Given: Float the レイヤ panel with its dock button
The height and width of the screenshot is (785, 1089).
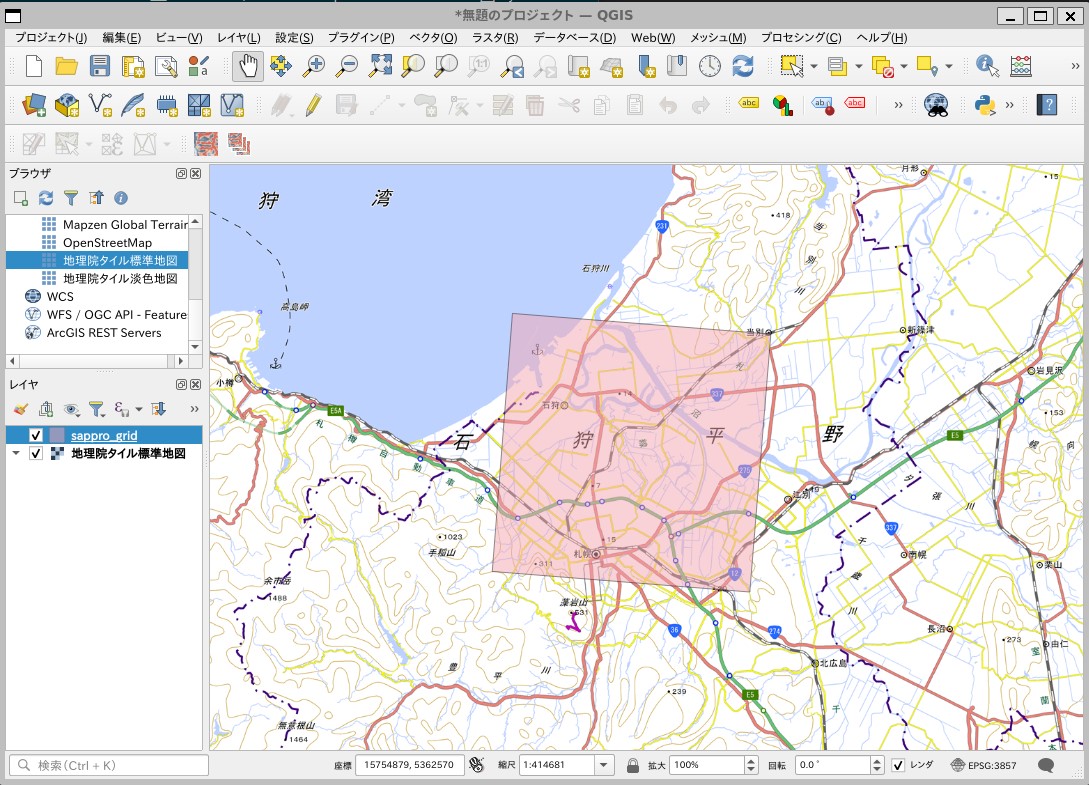Looking at the screenshot, I should click(x=181, y=384).
